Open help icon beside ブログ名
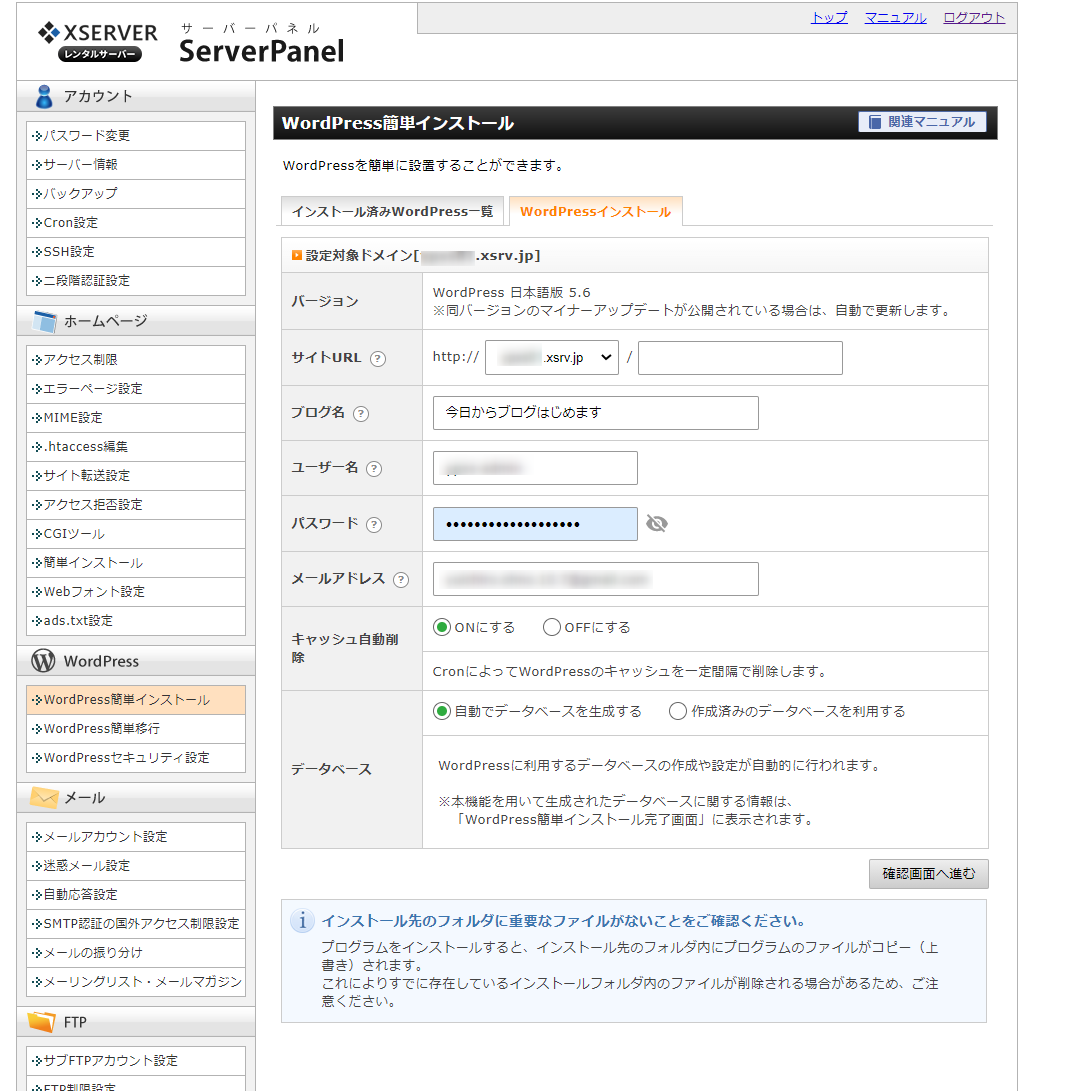Viewport: 1088px width, 1091px height. (360, 414)
